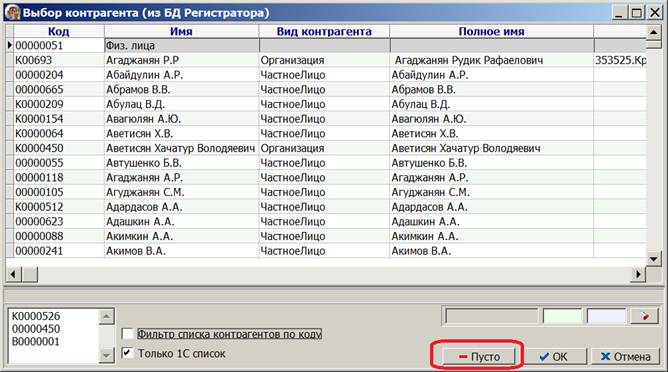The width and height of the screenshot is (668, 372).
Task: Click the Пусто button
Action: pyautogui.click(x=478, y=356)
